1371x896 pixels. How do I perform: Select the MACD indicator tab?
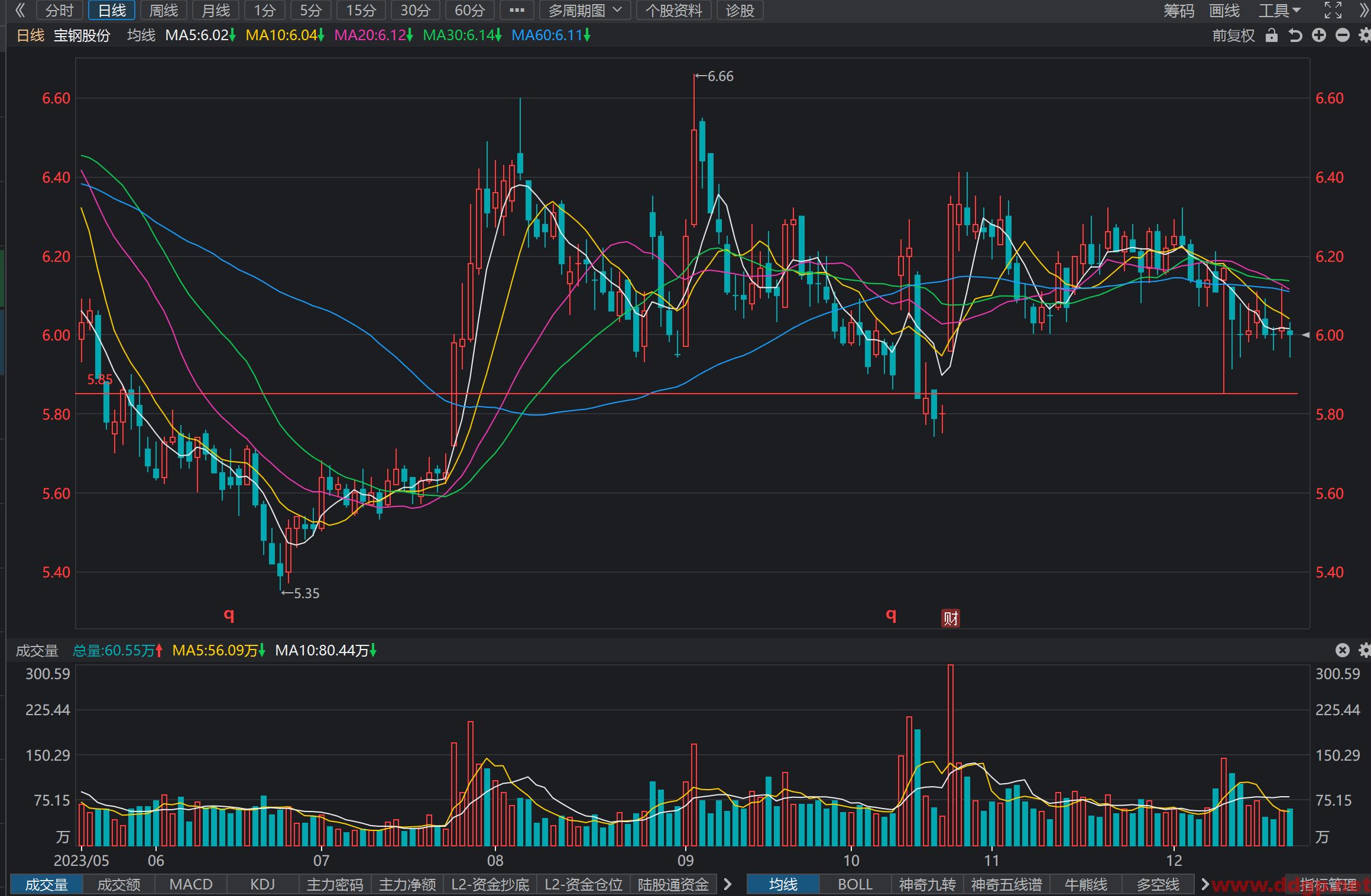(191, 884)
